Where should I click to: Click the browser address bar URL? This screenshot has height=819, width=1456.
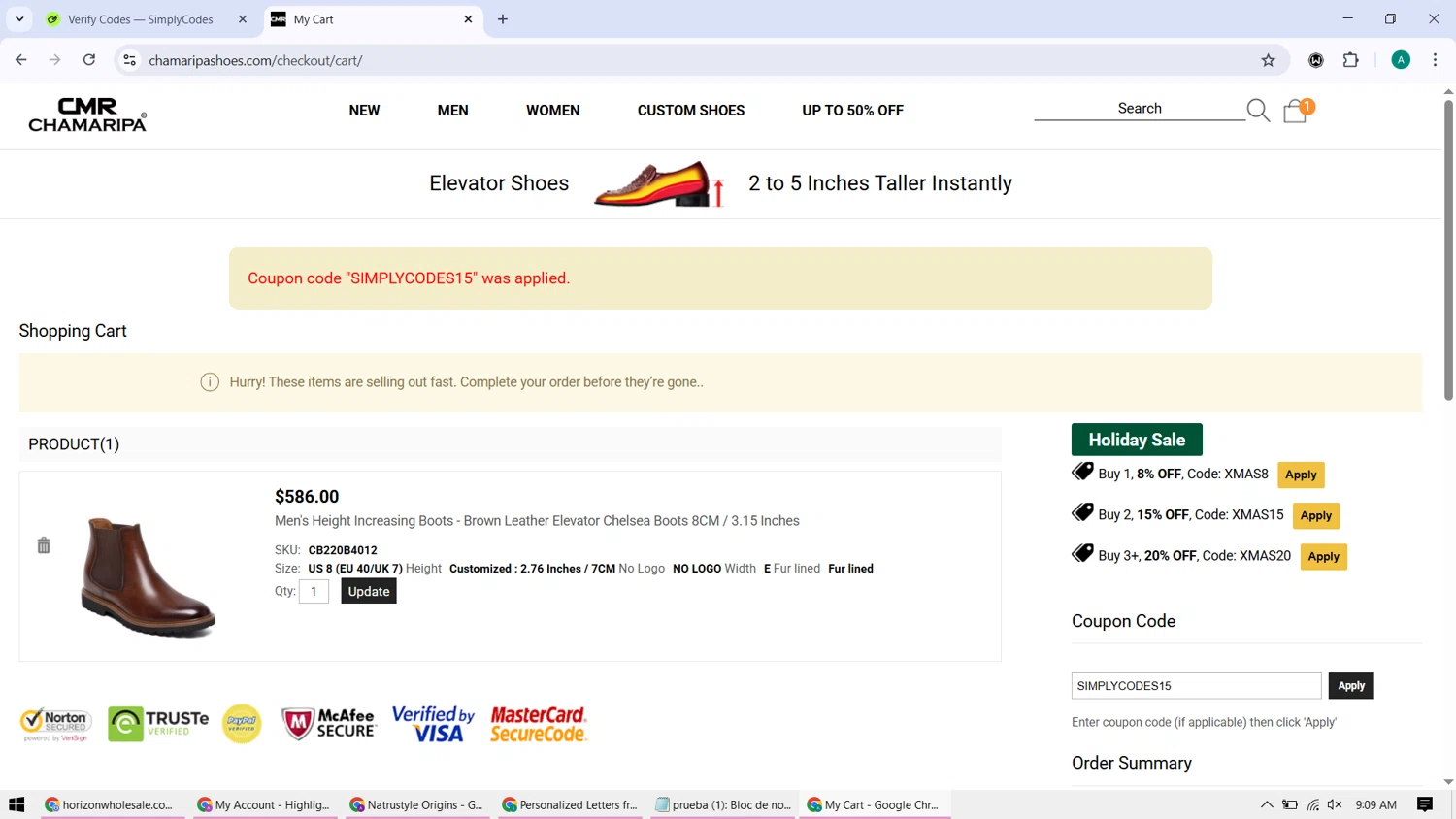tap(255, 60)
